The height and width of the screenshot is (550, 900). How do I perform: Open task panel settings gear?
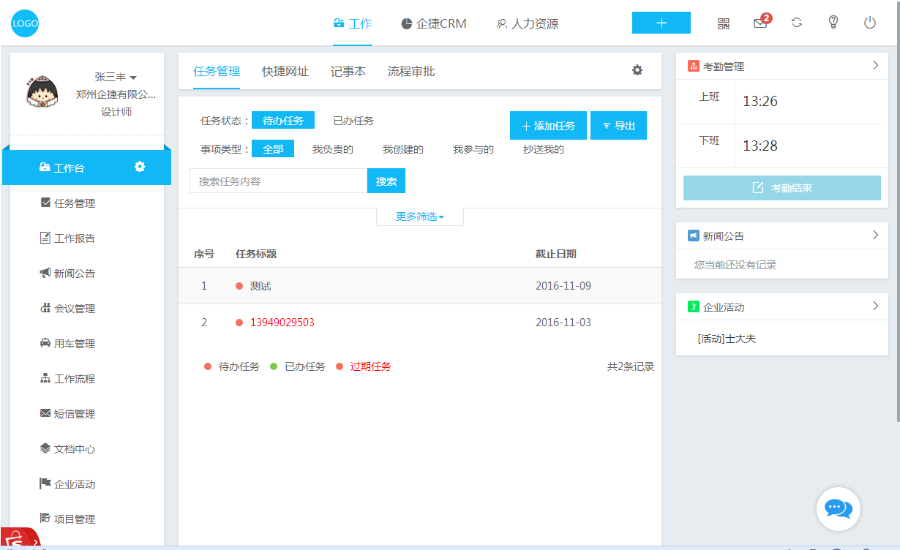(637, 70)
